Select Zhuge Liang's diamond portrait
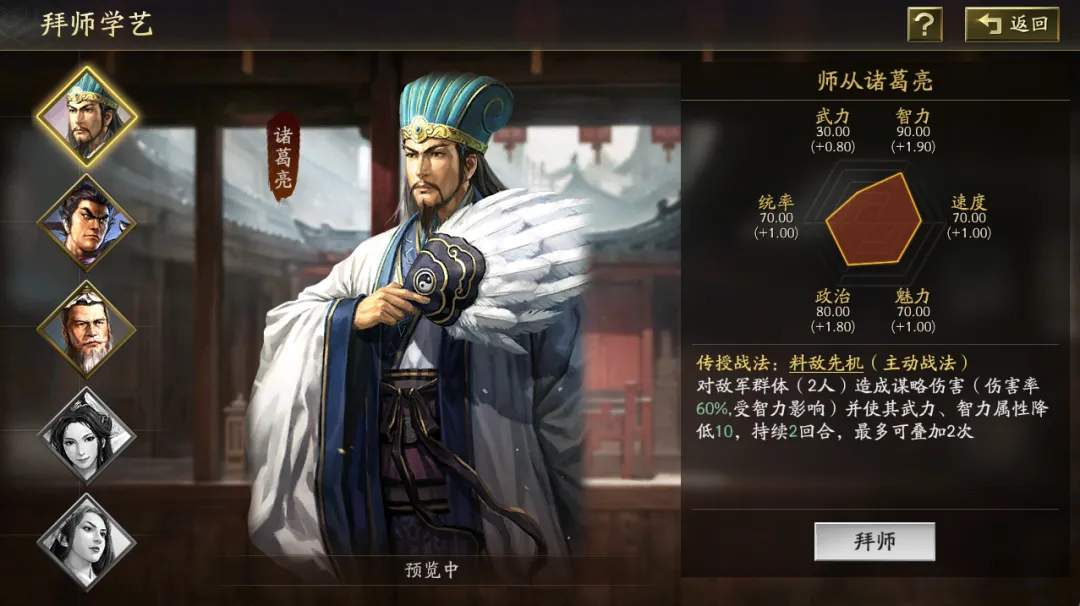The width and height of the screenshot is (1080, 606). coord(87,117)
